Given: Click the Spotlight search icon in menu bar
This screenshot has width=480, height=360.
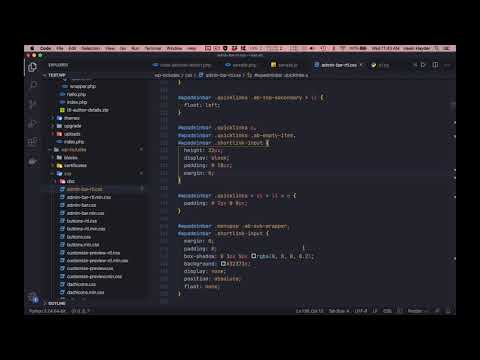Looking at the screenshot, I should coord(437,48).
